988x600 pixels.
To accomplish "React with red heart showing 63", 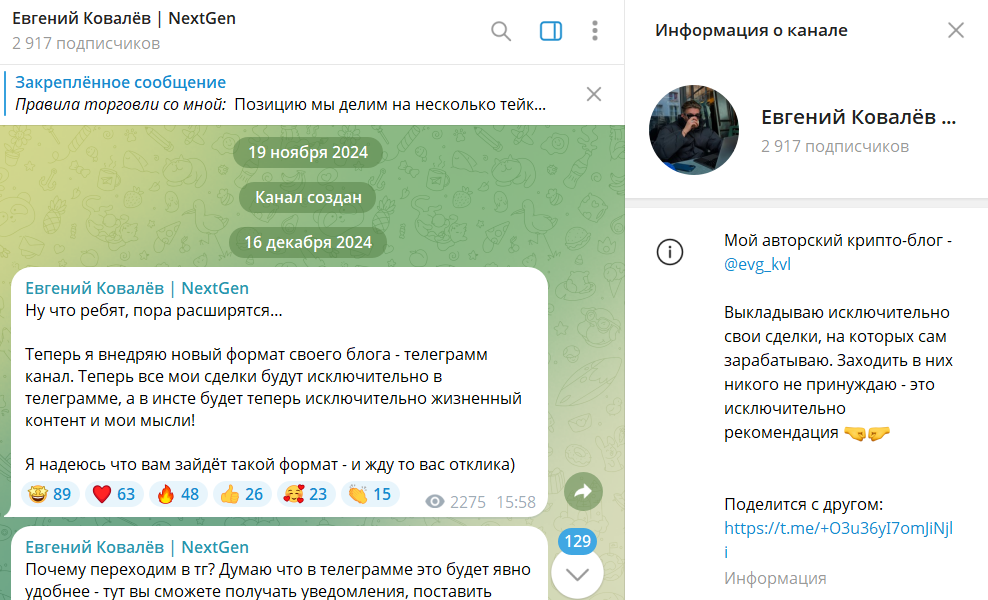I will 114,494.
